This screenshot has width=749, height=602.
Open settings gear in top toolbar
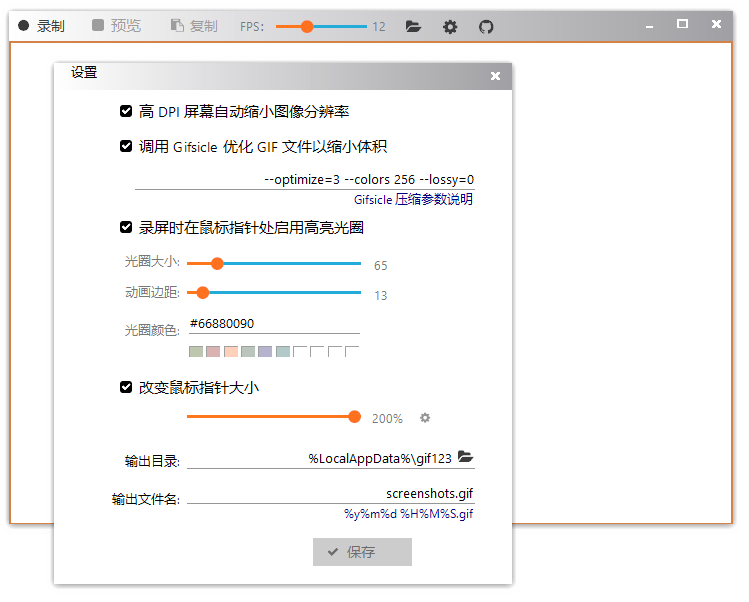click(450, 27)
